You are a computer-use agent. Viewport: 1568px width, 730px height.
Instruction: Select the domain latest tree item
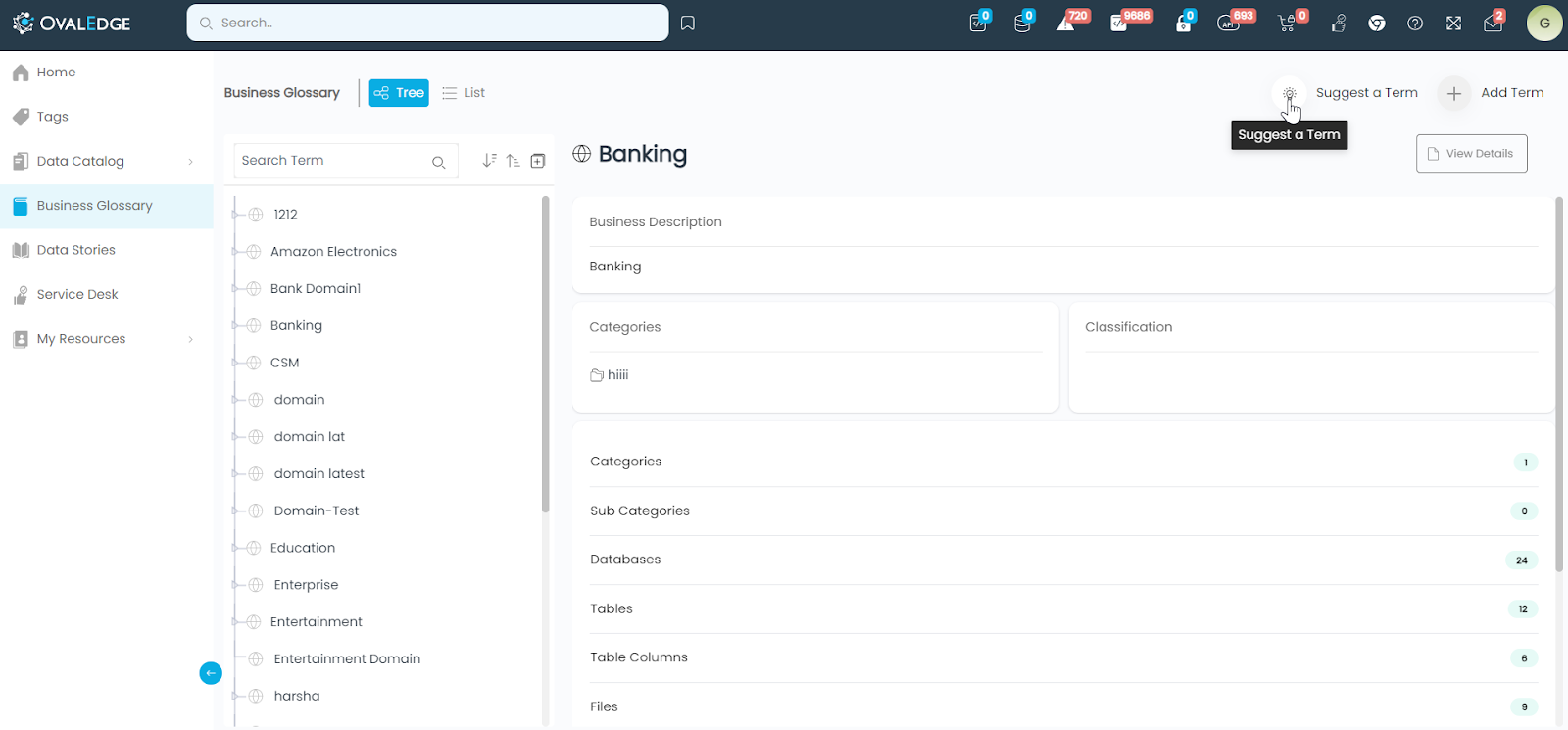point(318,474)
